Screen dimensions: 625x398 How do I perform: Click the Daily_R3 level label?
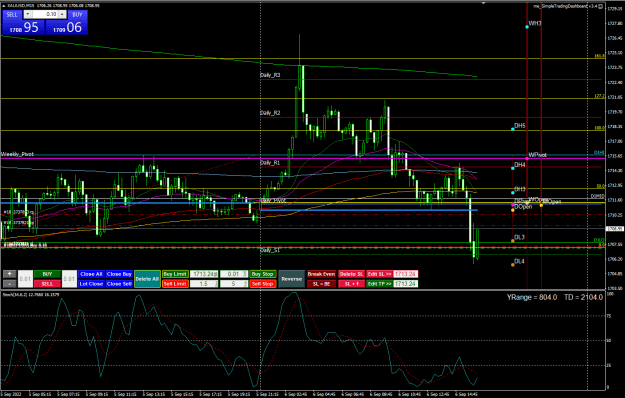click(x=270, y=75)
